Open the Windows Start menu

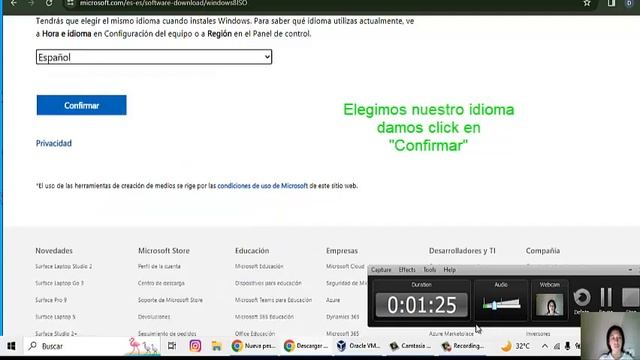click(x=11, y=346)
